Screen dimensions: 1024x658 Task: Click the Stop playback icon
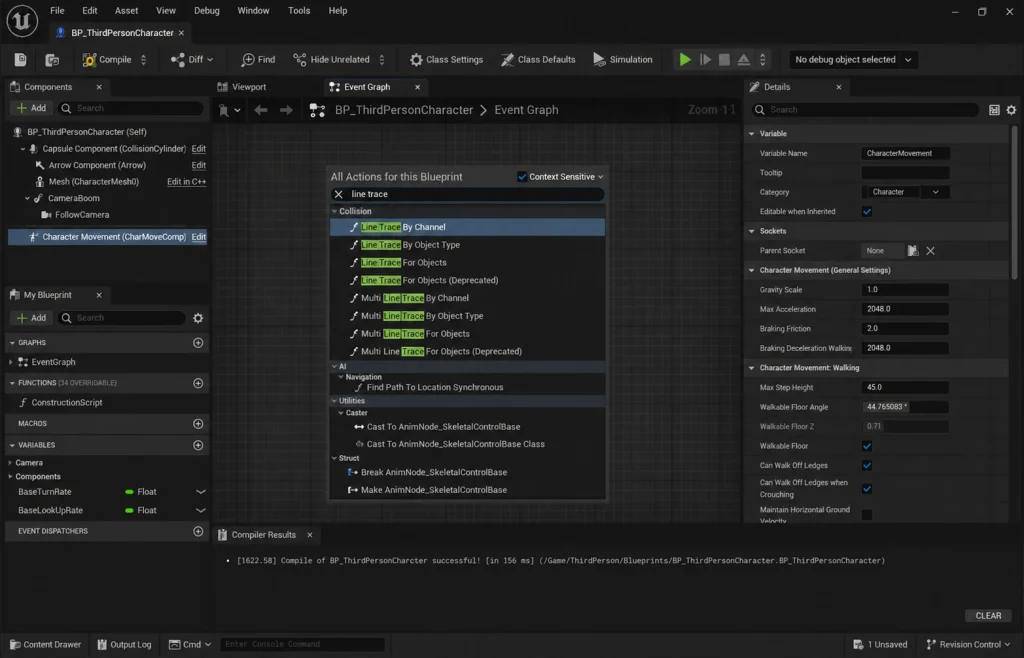[724, 59]
